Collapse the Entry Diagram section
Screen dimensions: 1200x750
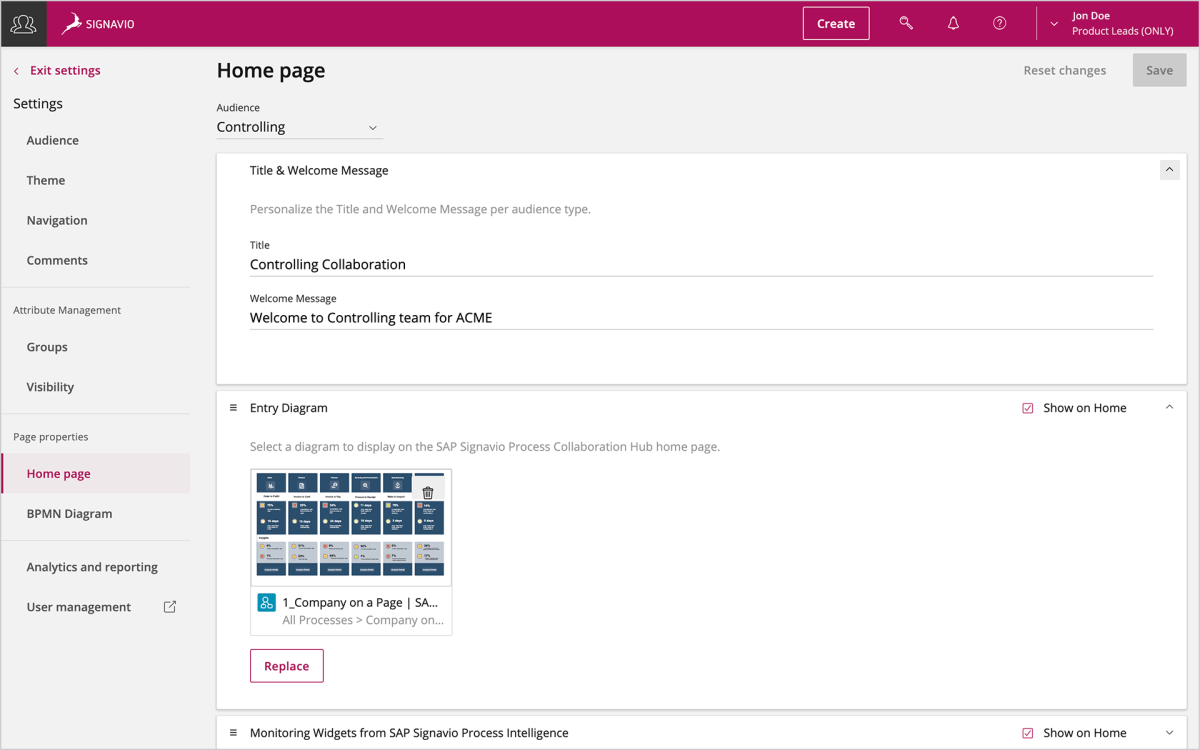(x=1169, y=407)
